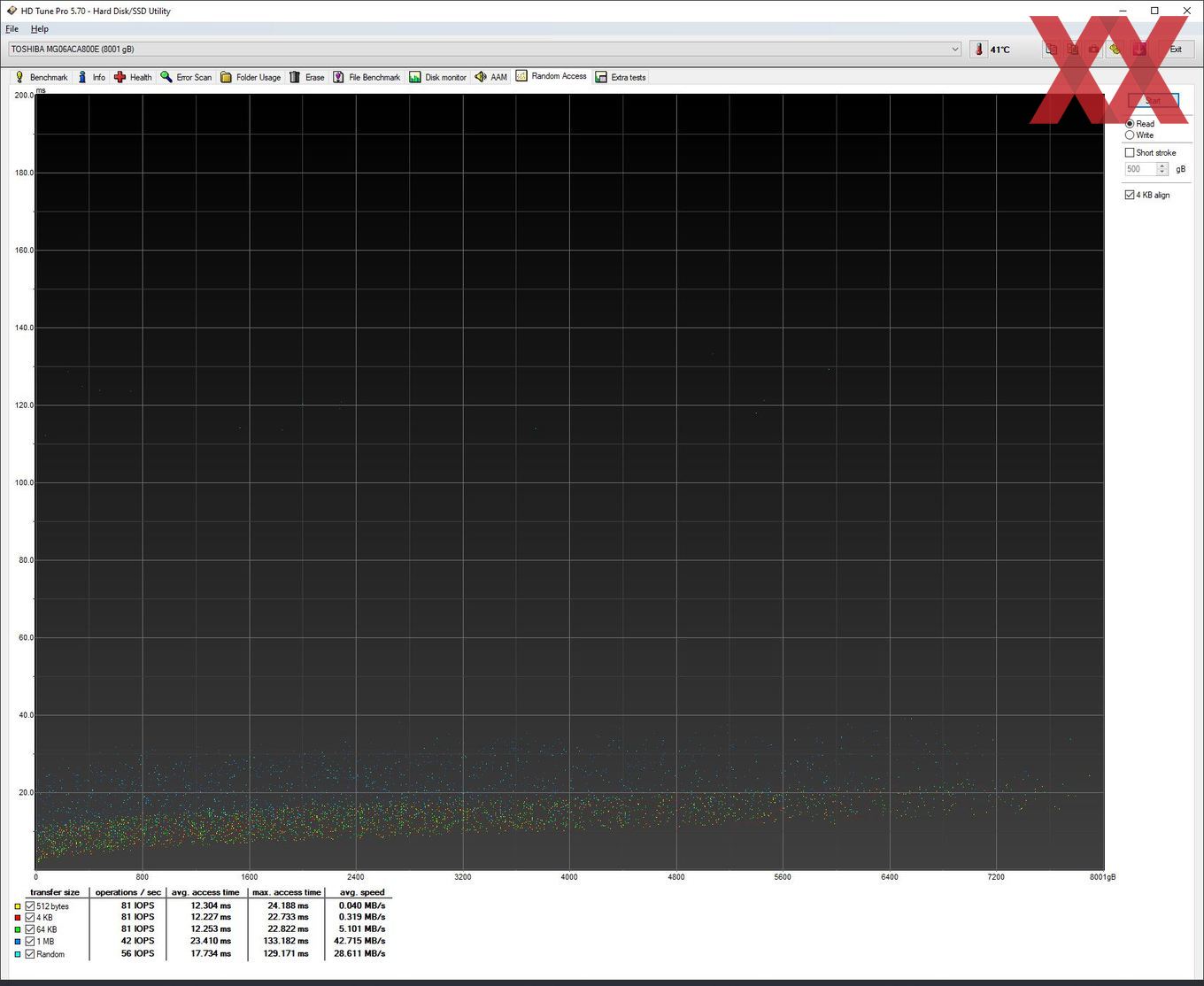Click the thermometer temperature icon
The image size is (1204, 986).
[x=979, y=50]
